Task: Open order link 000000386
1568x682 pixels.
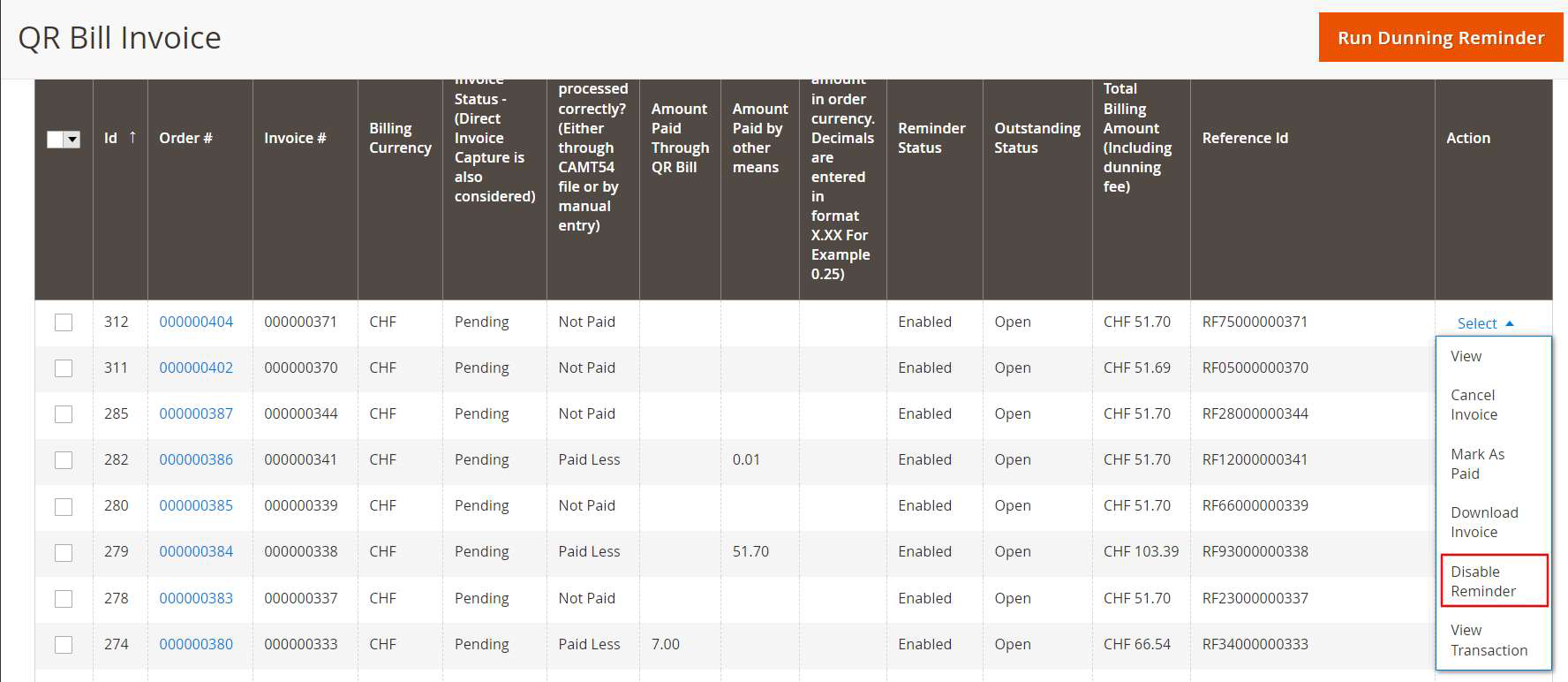Action: pos(196,460)
